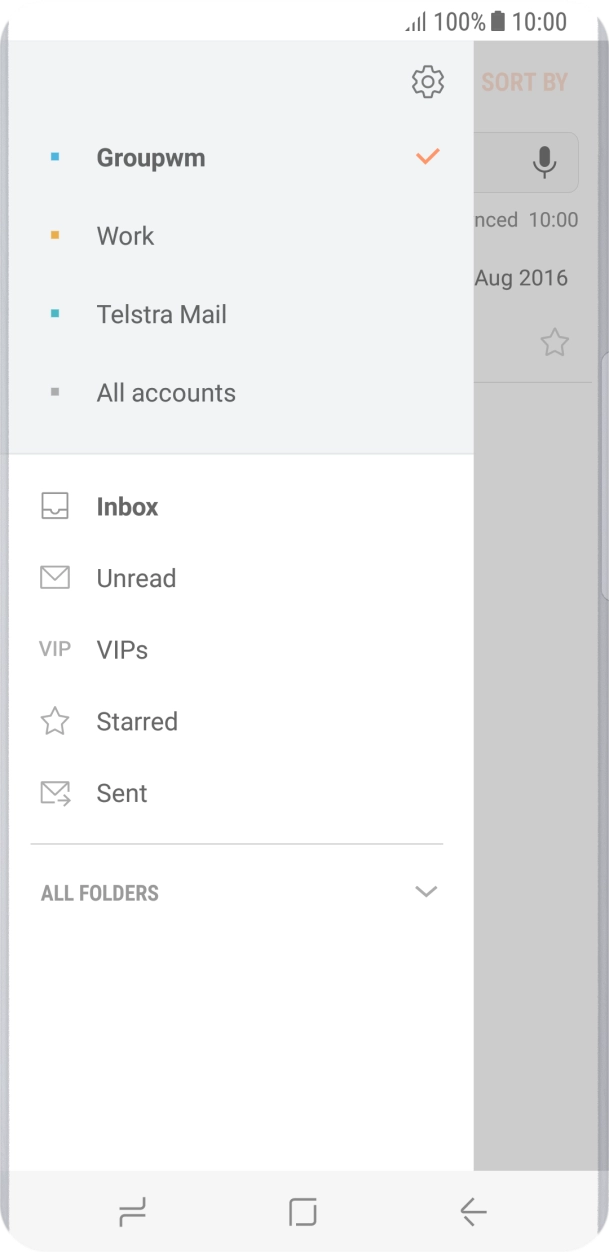Open Sent mail via sent envelope icon

pos(55,792)
